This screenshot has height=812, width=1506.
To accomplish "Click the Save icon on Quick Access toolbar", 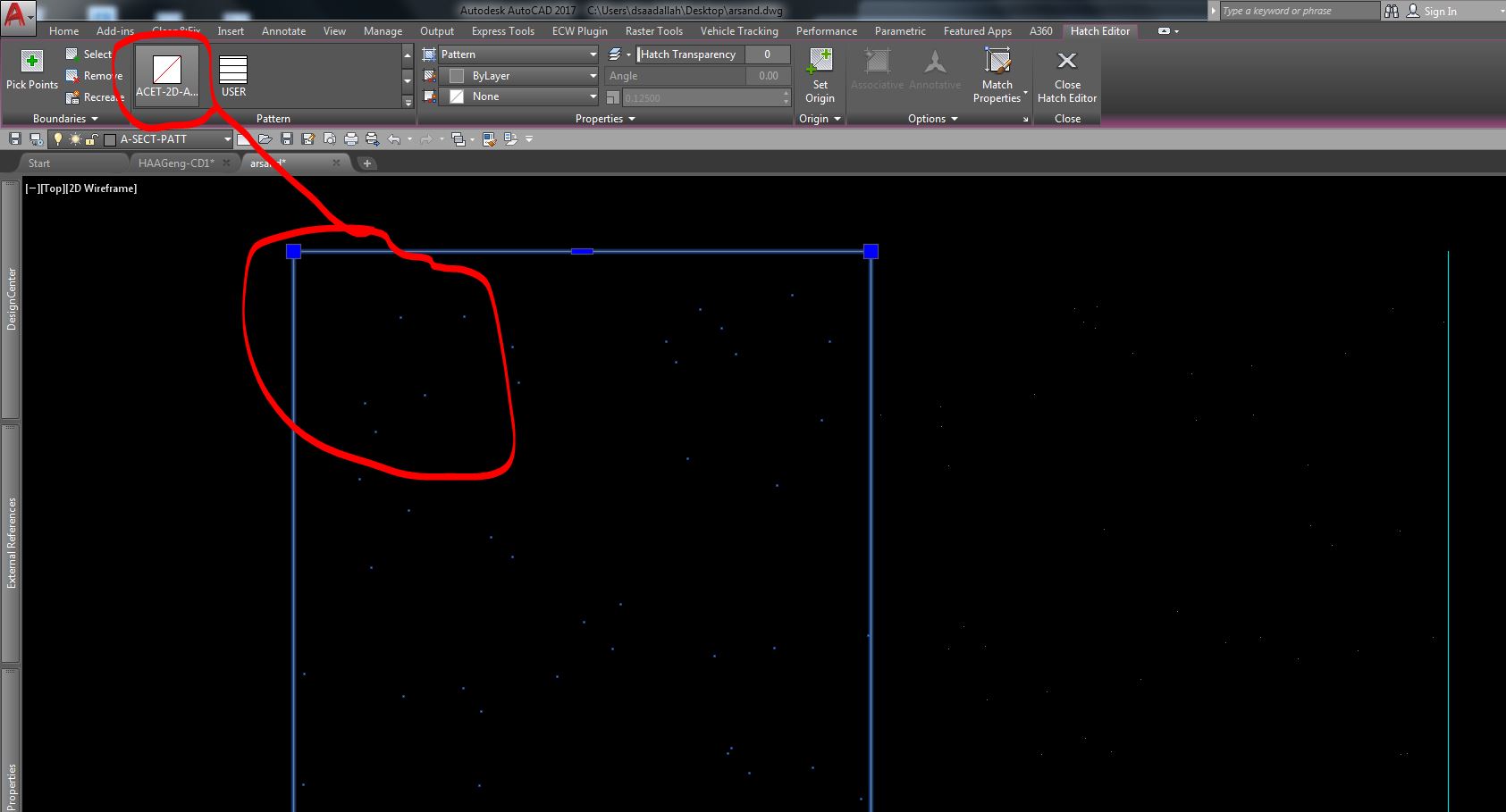I will pos(287,138).
